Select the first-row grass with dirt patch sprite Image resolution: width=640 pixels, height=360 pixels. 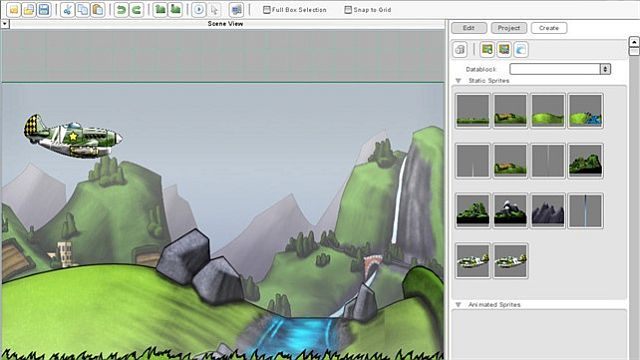(x=510, y=111)
